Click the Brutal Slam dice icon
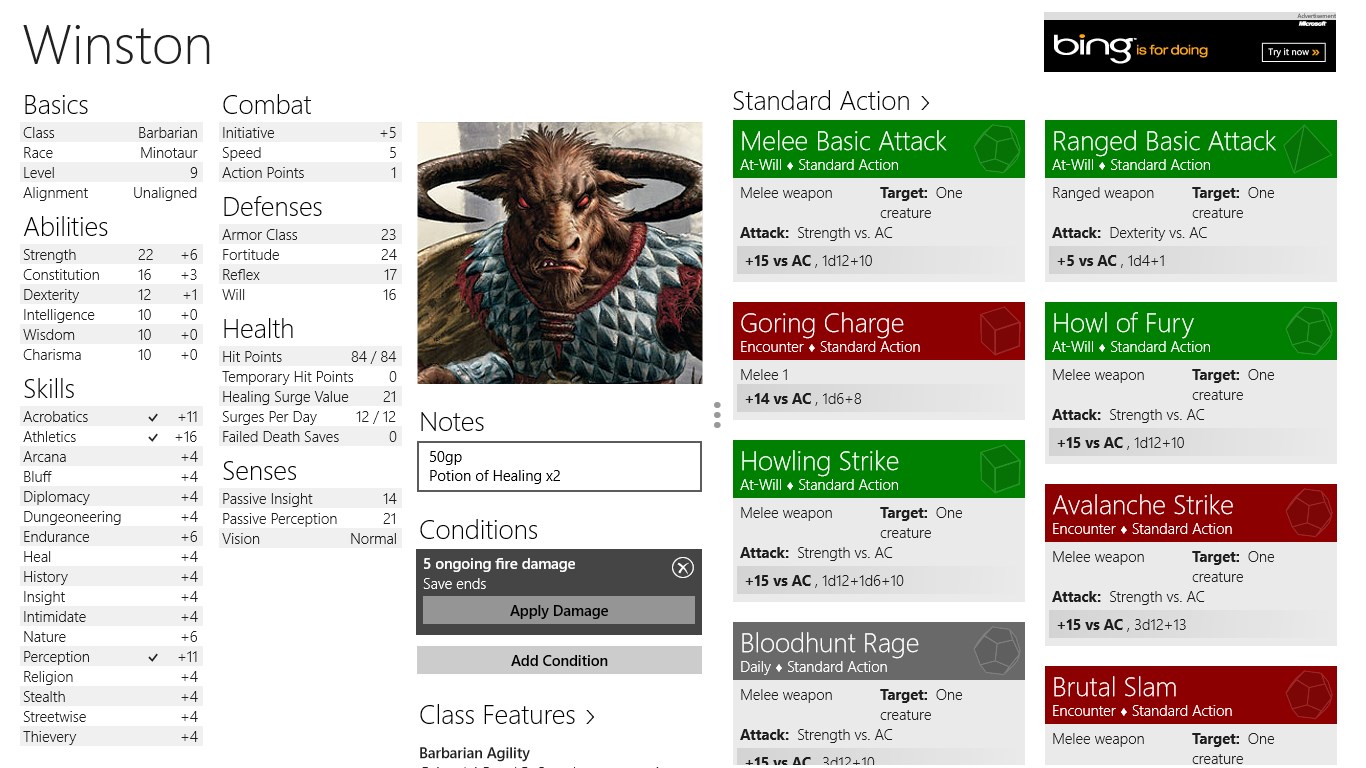 coord(1309,695)
